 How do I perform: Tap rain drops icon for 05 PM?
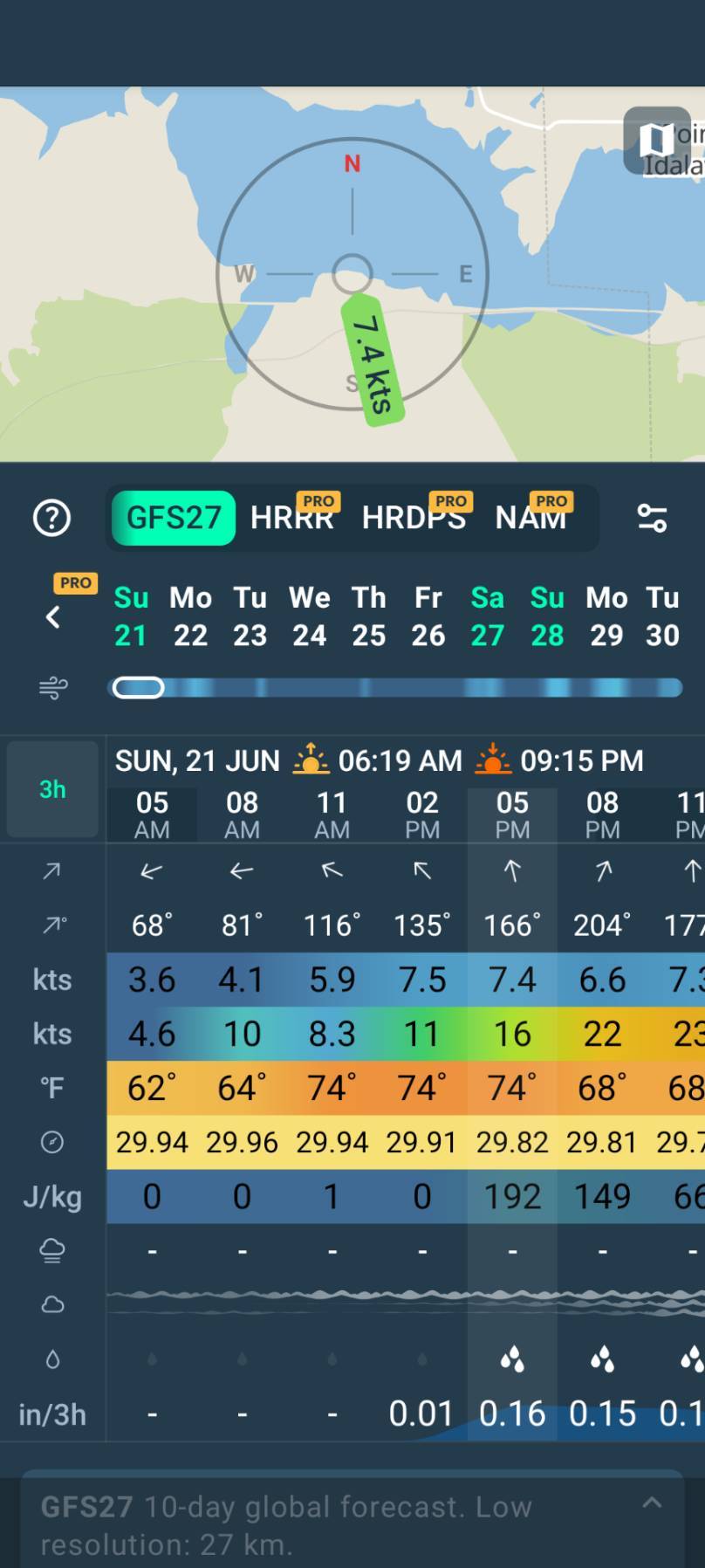point(512,1359)
